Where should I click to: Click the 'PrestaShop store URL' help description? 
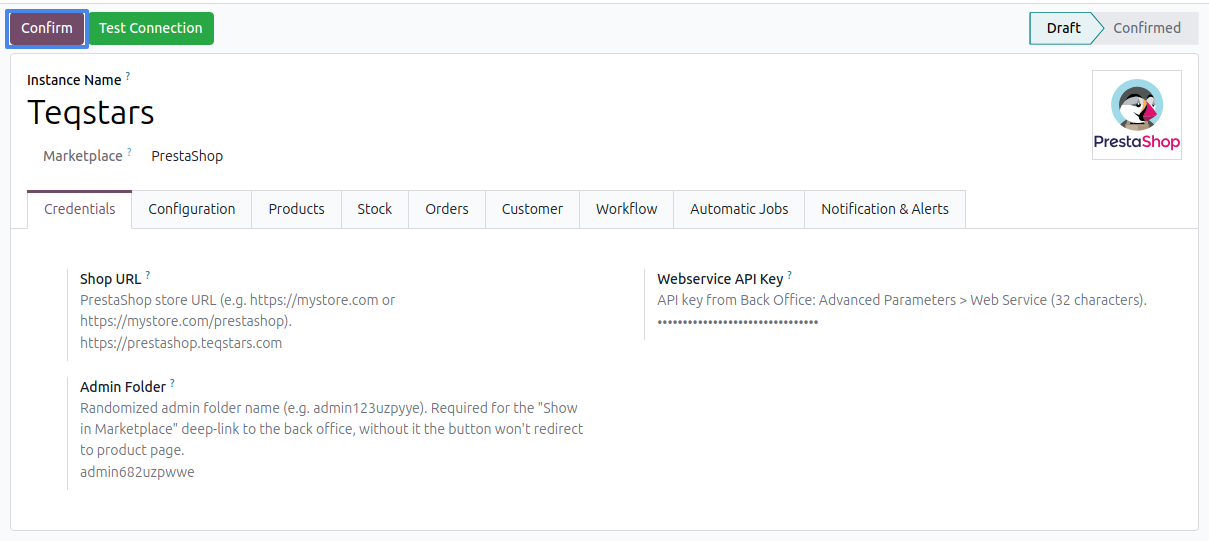pos(238,310)
